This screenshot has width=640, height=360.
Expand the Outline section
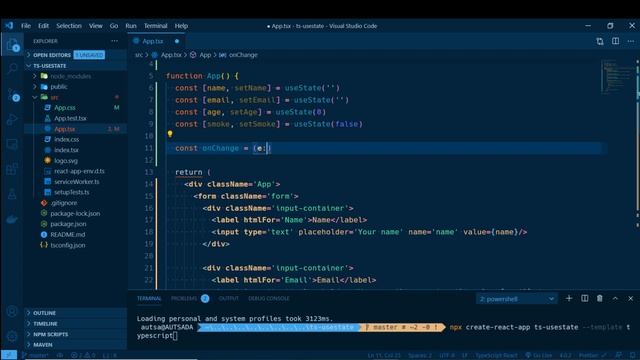pos(76,313)
